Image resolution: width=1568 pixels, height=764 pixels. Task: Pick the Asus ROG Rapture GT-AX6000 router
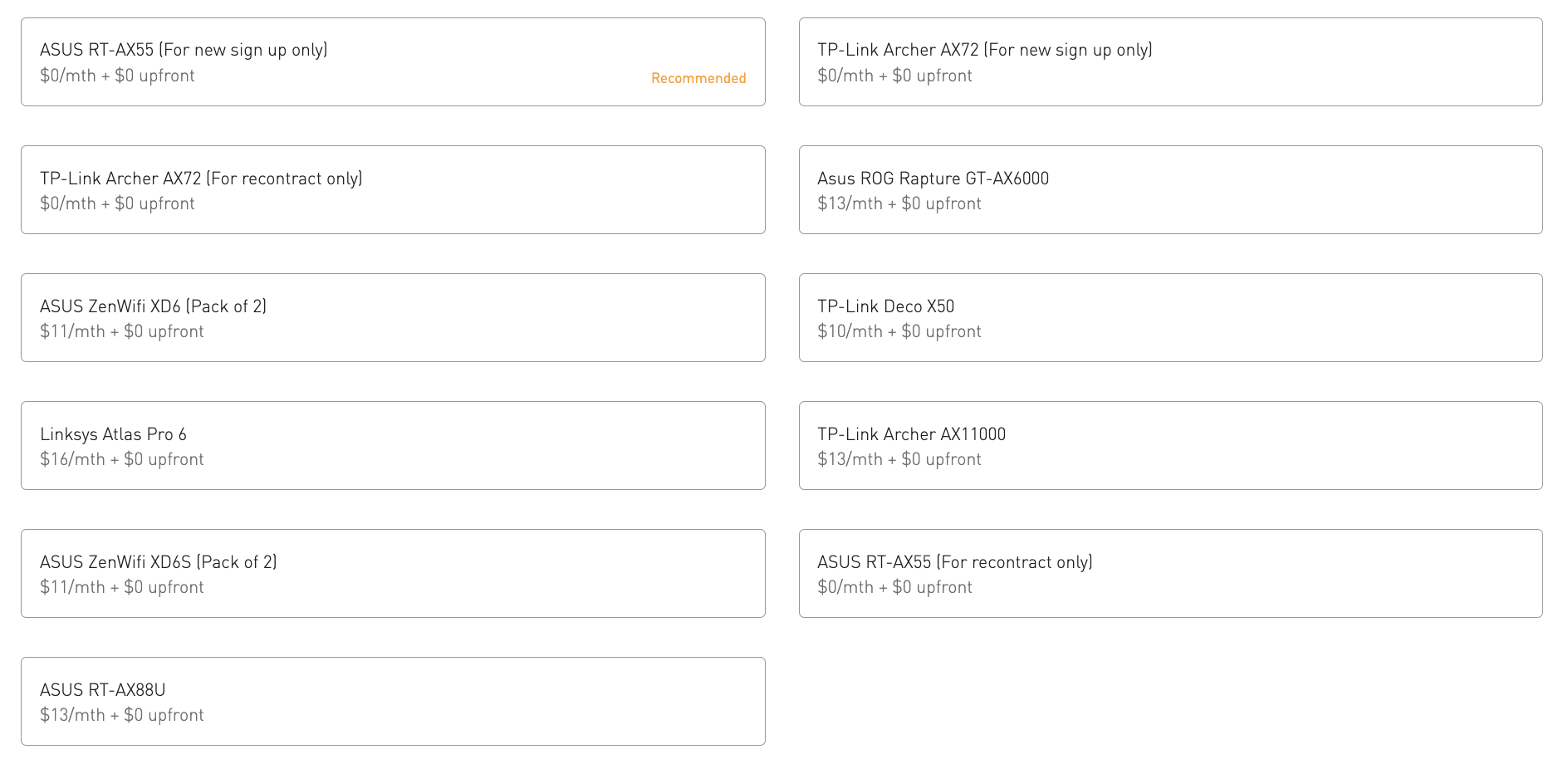tap(1170, 190)
